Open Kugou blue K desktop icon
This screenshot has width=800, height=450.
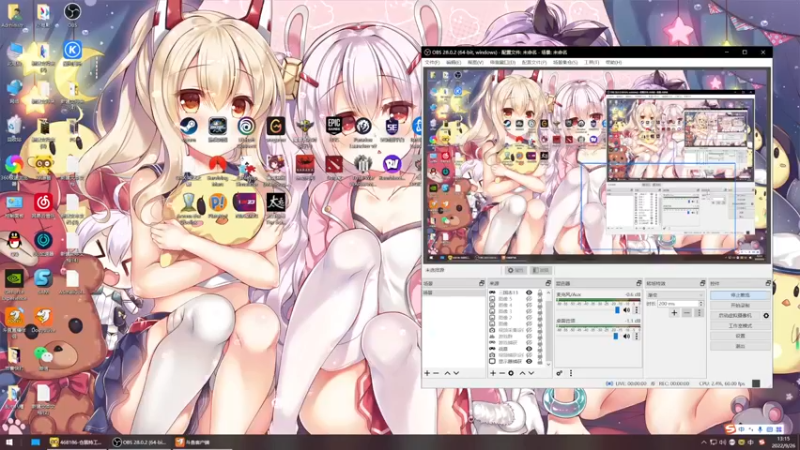coord(72,53)
